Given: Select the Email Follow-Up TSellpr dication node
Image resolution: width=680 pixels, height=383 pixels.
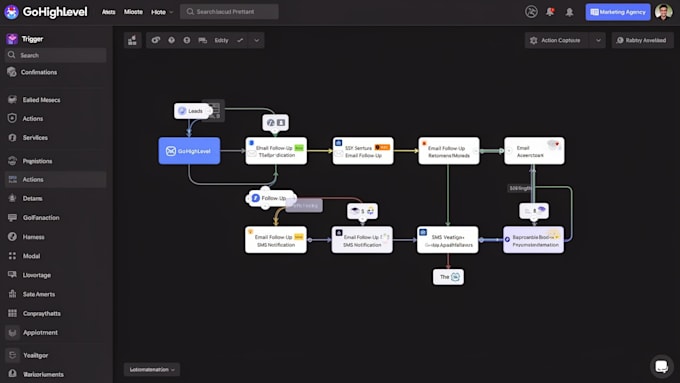Looking at the screenshot, I should pyautogui.click(x=276, y=151).
